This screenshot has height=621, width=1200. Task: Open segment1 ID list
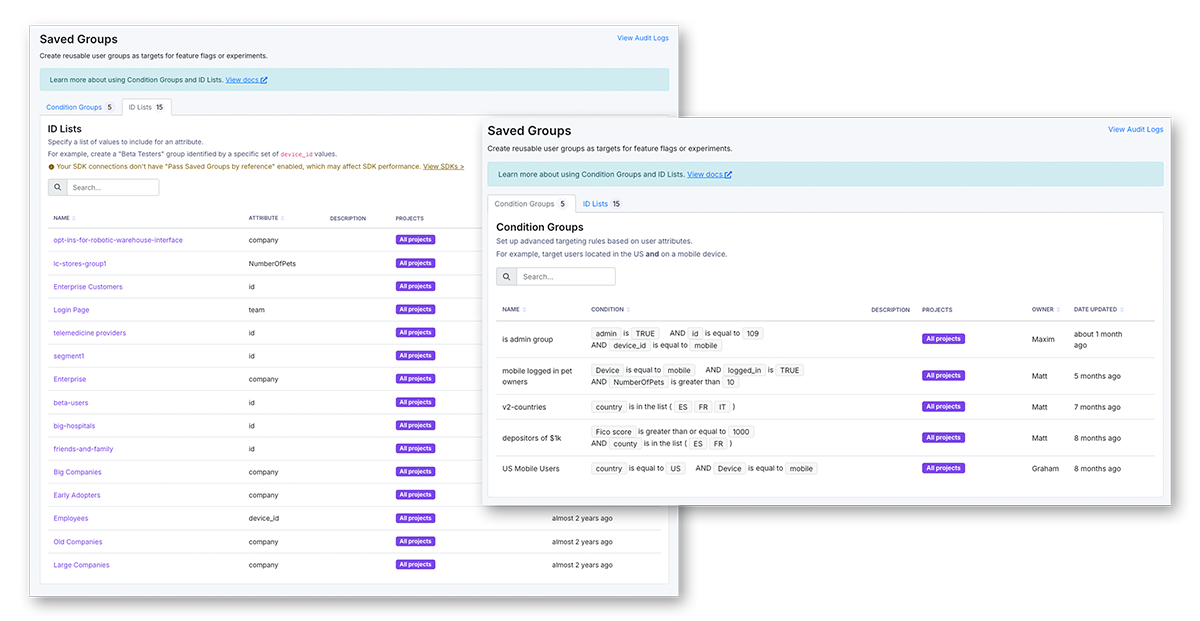pos(69,356)
